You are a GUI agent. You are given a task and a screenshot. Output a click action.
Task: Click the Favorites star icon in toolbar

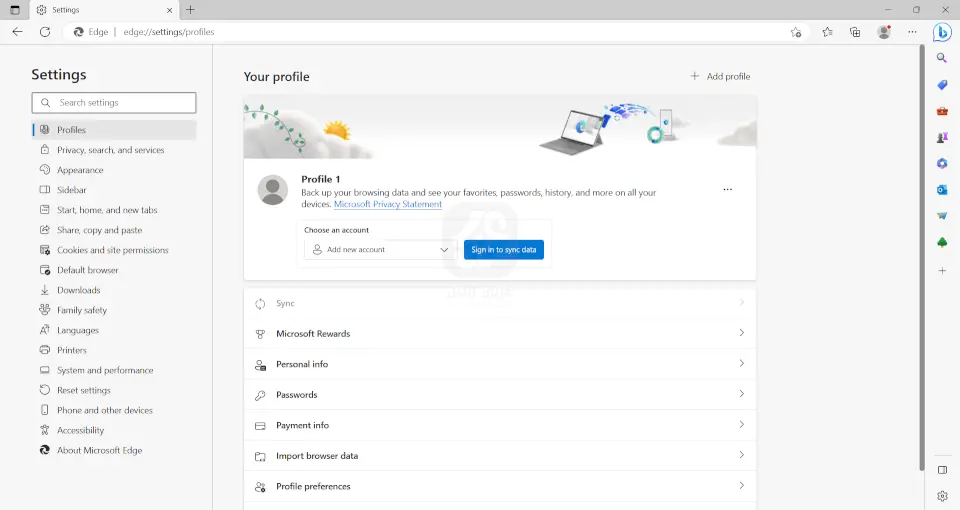click(827, 32)
